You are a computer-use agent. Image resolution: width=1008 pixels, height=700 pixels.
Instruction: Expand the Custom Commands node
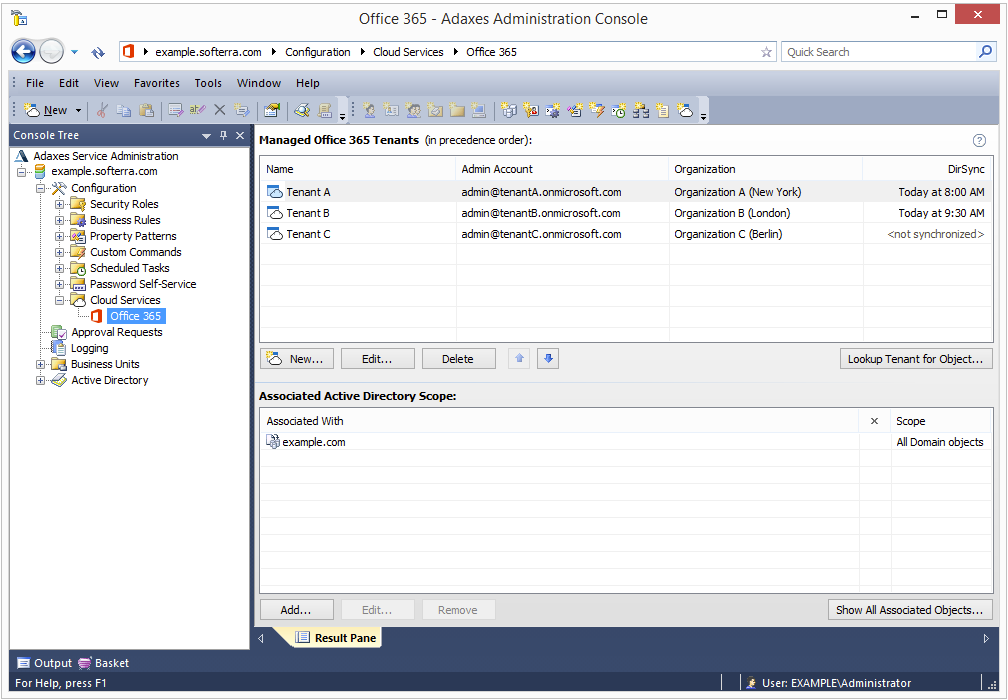pos(59,253)
